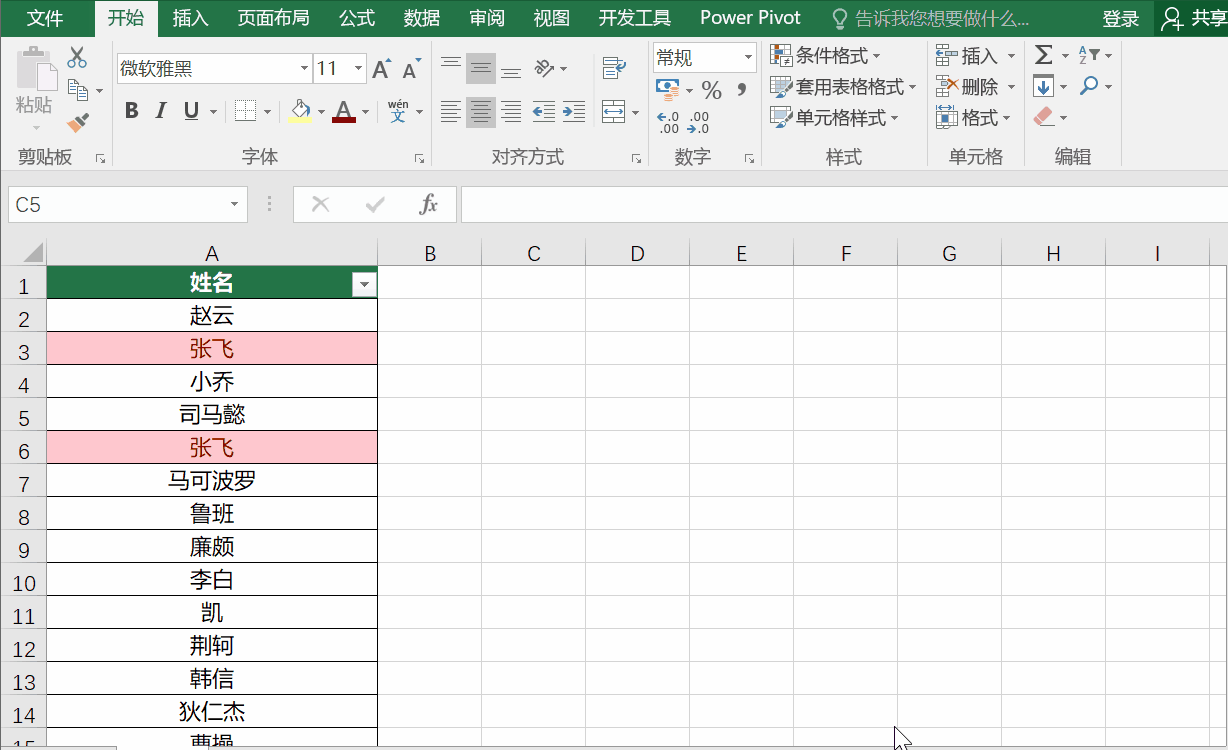Decrease font size with smaller A icon
This screenshot has width=1228, height=750.
411,69
